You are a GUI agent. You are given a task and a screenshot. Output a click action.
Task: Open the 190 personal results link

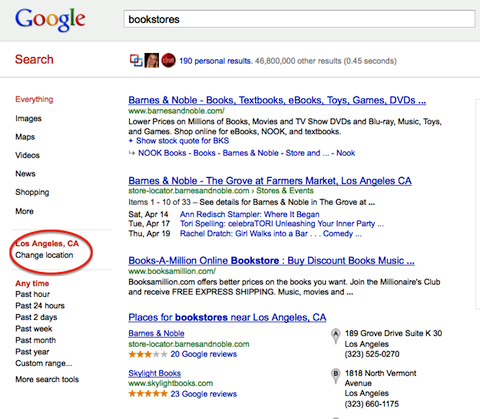tap(216, 61)
